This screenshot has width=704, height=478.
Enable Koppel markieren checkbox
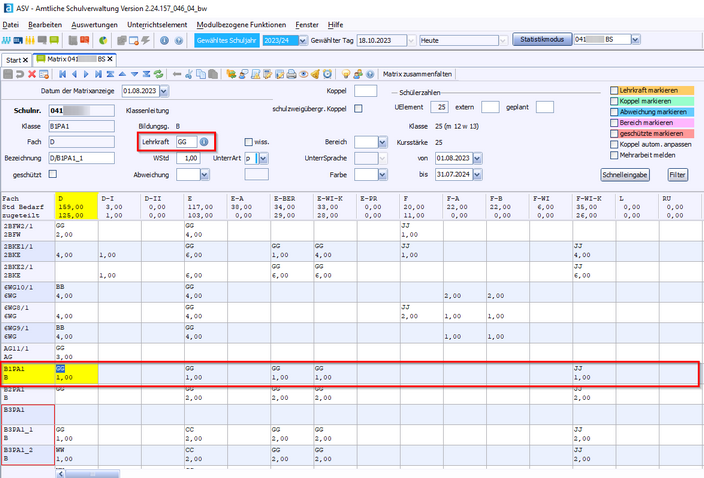click(614, 101)
